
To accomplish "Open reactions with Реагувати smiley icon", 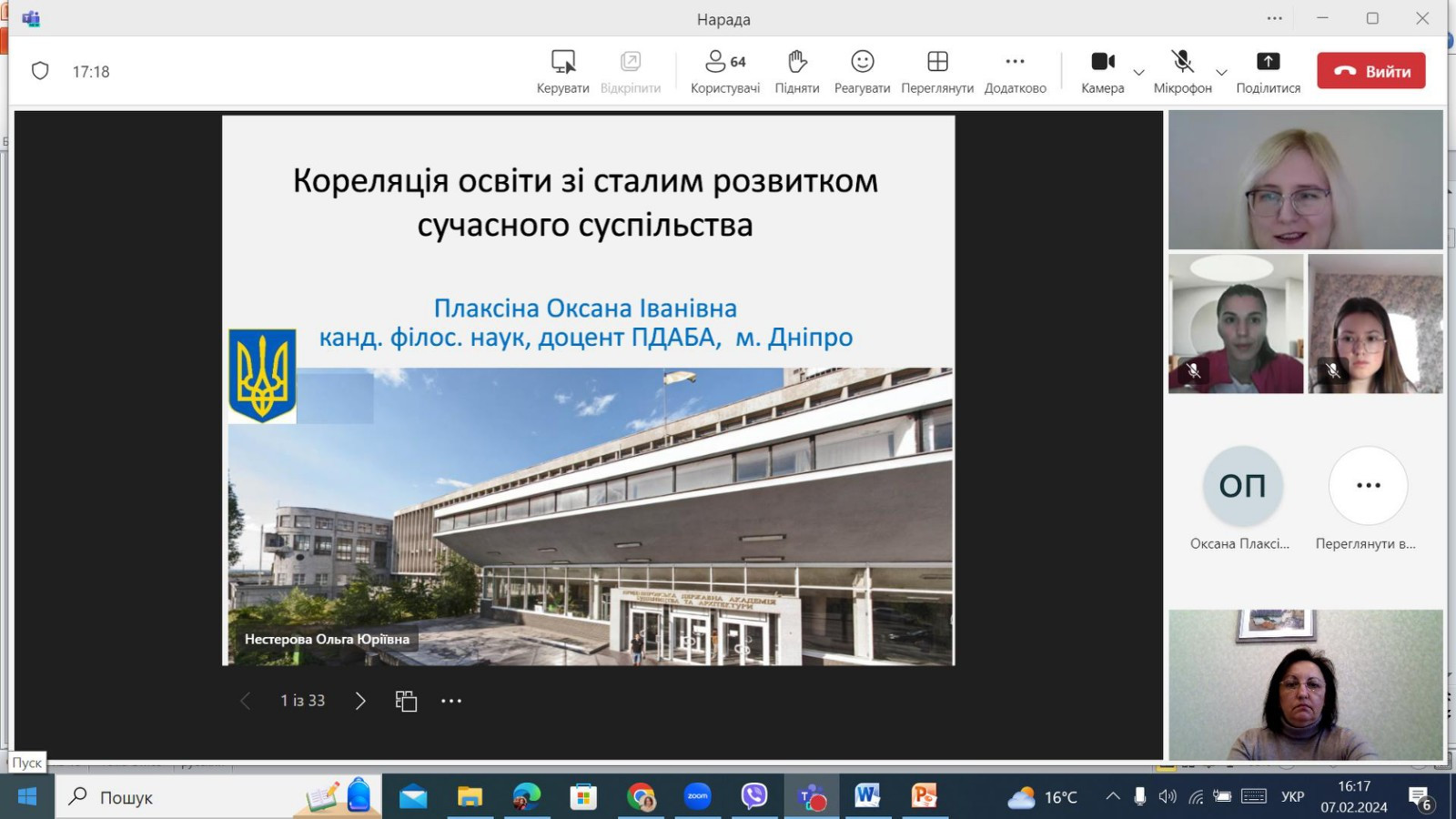I will (862, 63).
